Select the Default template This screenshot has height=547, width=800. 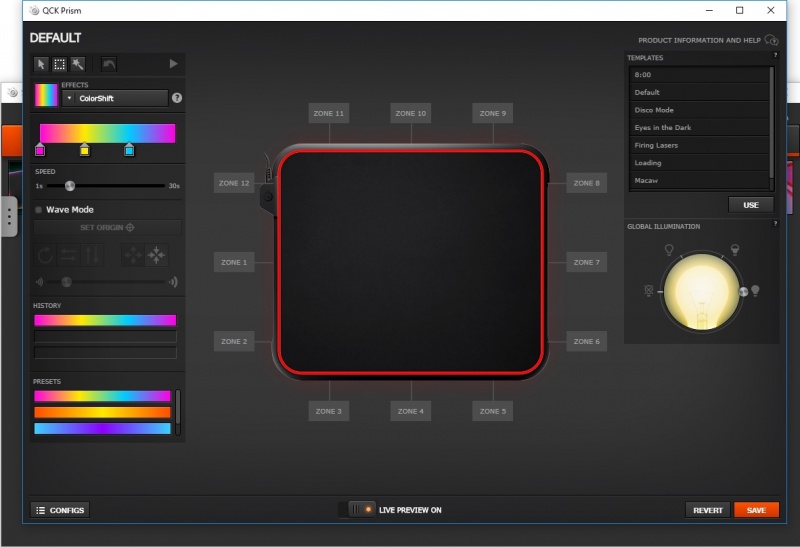699,92
